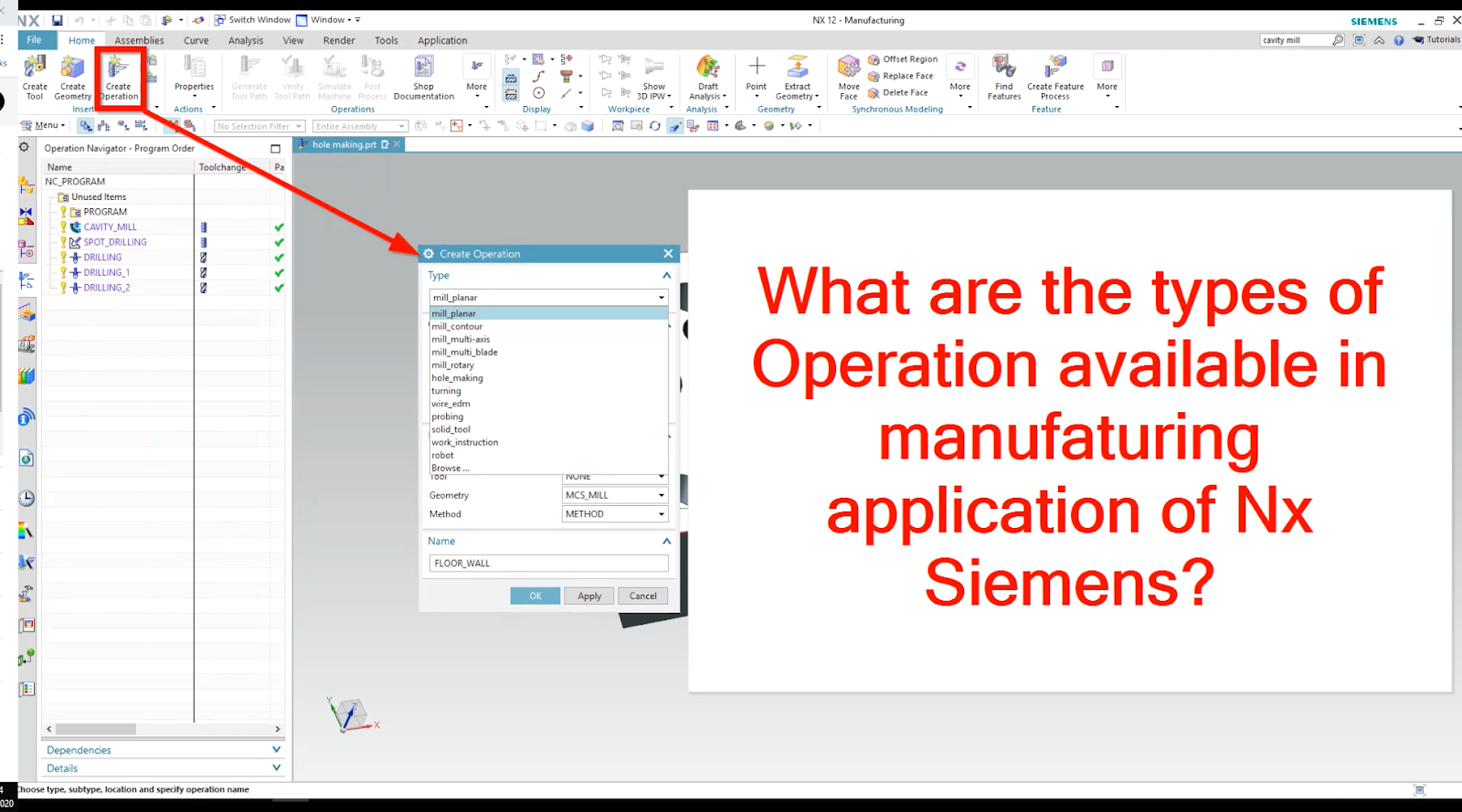Click Create Feature Process icon

(1055, 77)
